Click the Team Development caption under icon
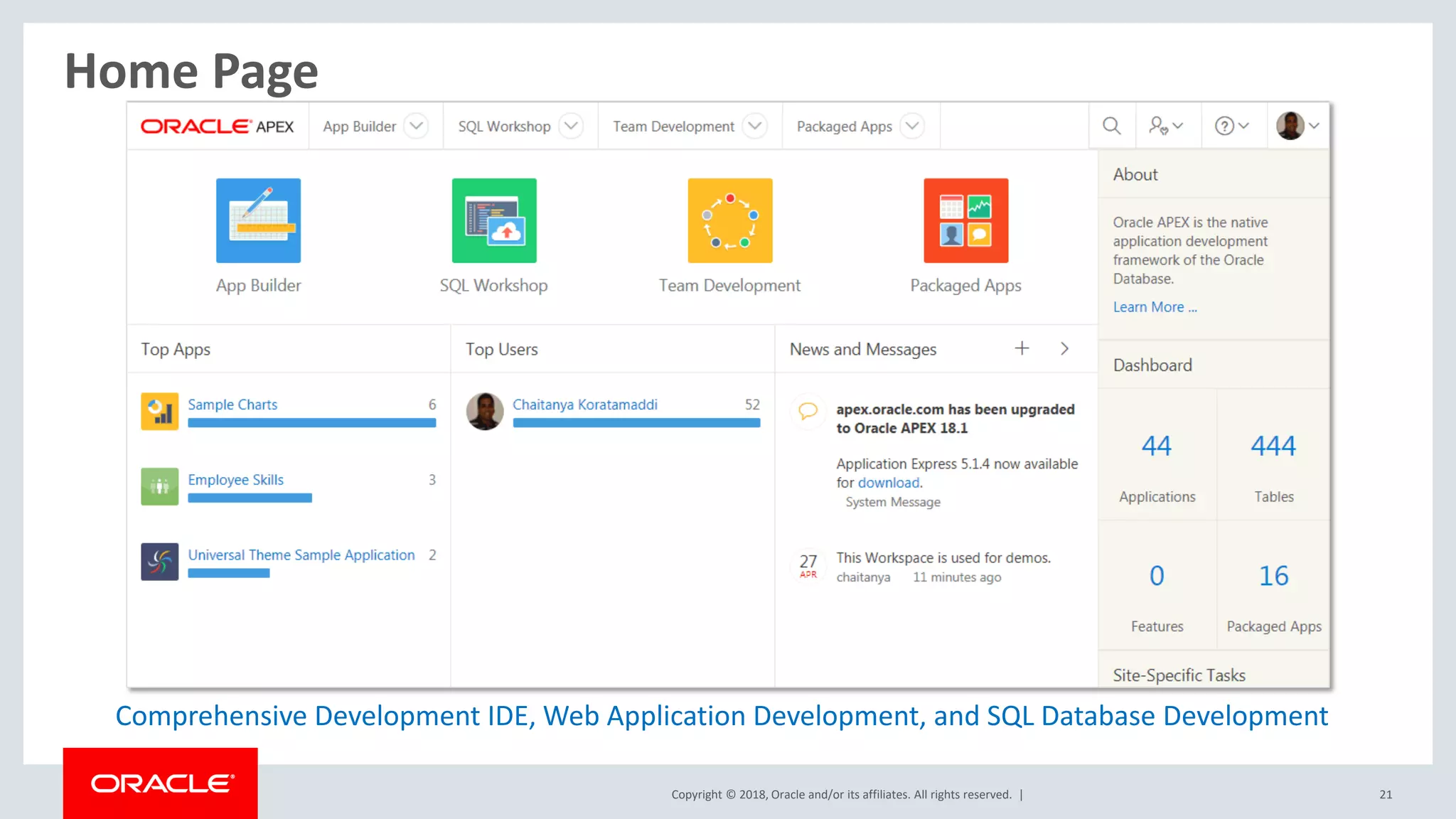The height and width of the screenshot is (819, 1456). [729, 286]
